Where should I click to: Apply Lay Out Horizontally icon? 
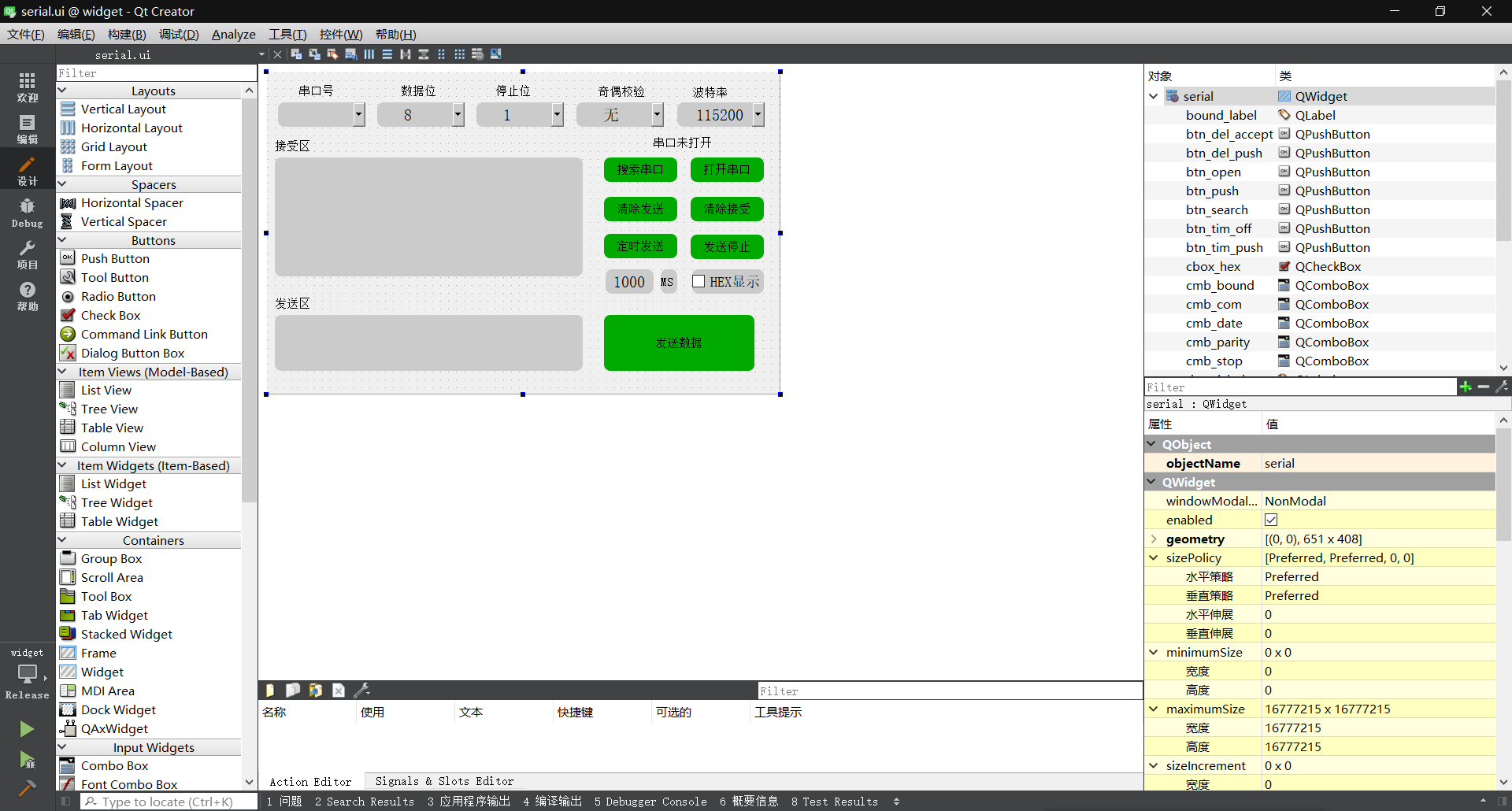point(369,54)
